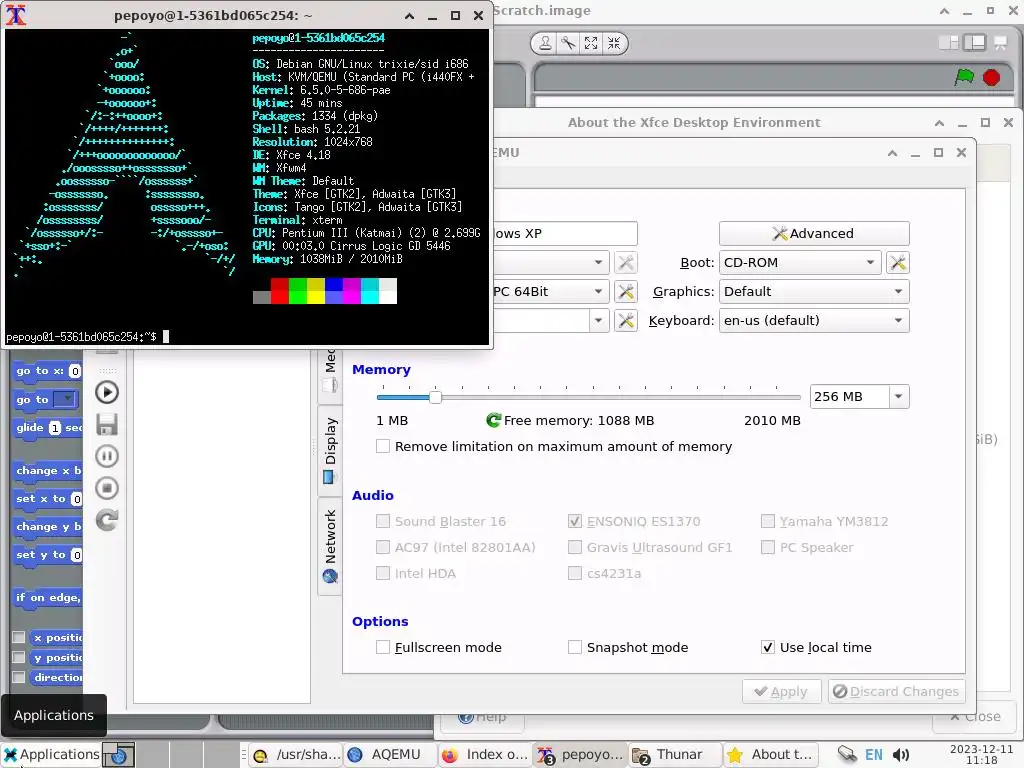Check the y position reporter box in Scratch
This screenshot has width=1024, height=768.
19,657
